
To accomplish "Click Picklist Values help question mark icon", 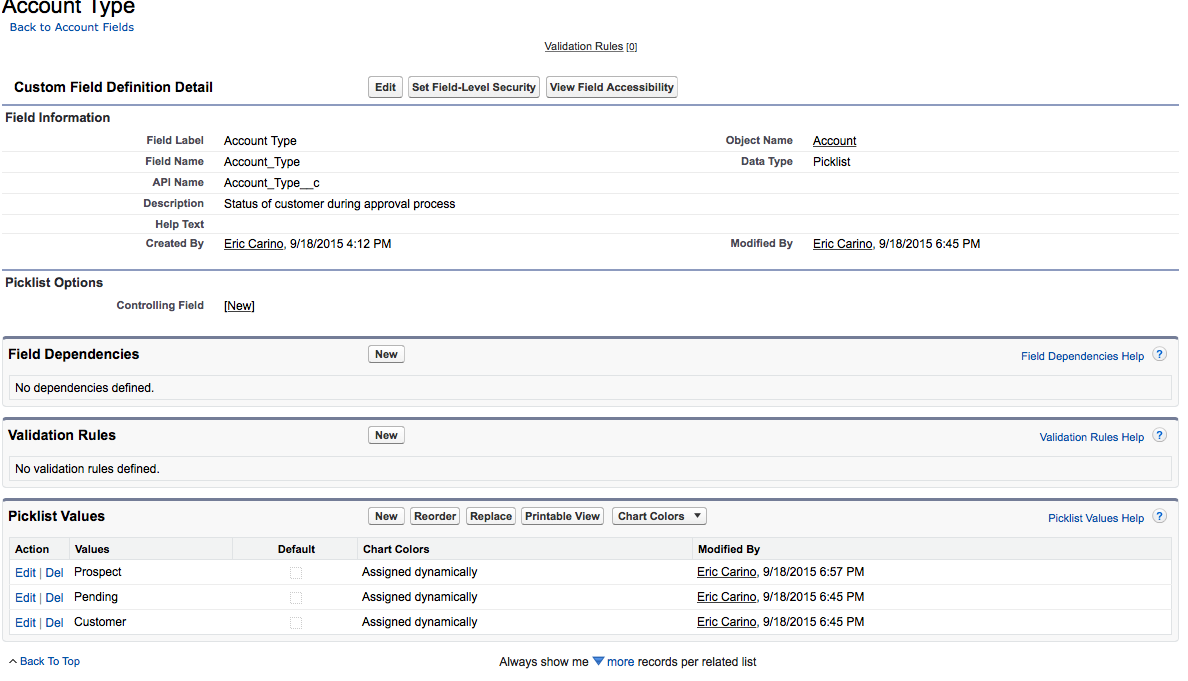I will click(x=1159, y=517).
